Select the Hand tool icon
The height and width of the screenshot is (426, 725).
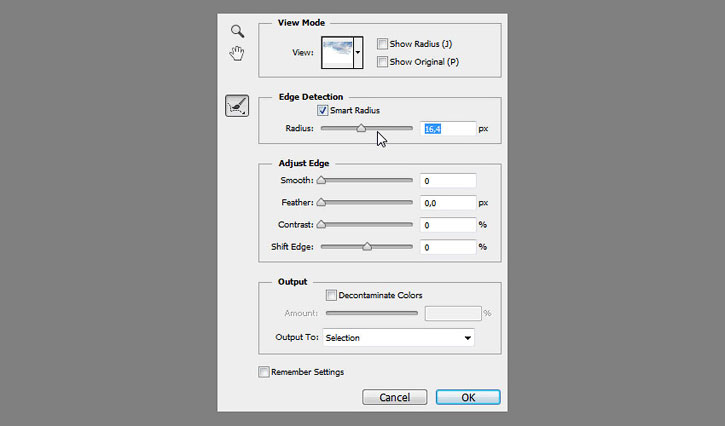click(x=237, y=53)
